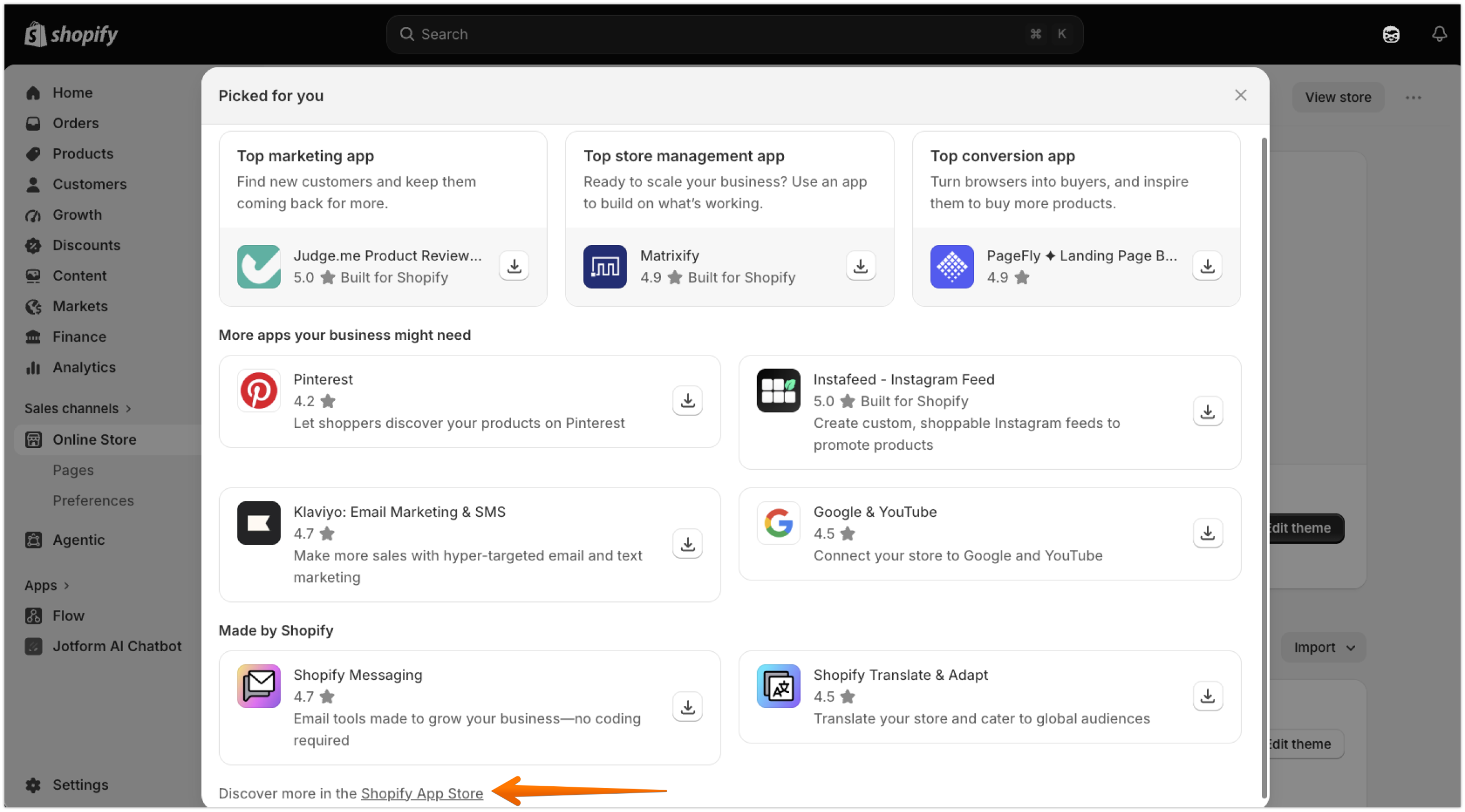1465x812 pixels.
Task: Click the Shopify Translate & Adapt logo
Action: pyautogui.click(x=778, y=686)
